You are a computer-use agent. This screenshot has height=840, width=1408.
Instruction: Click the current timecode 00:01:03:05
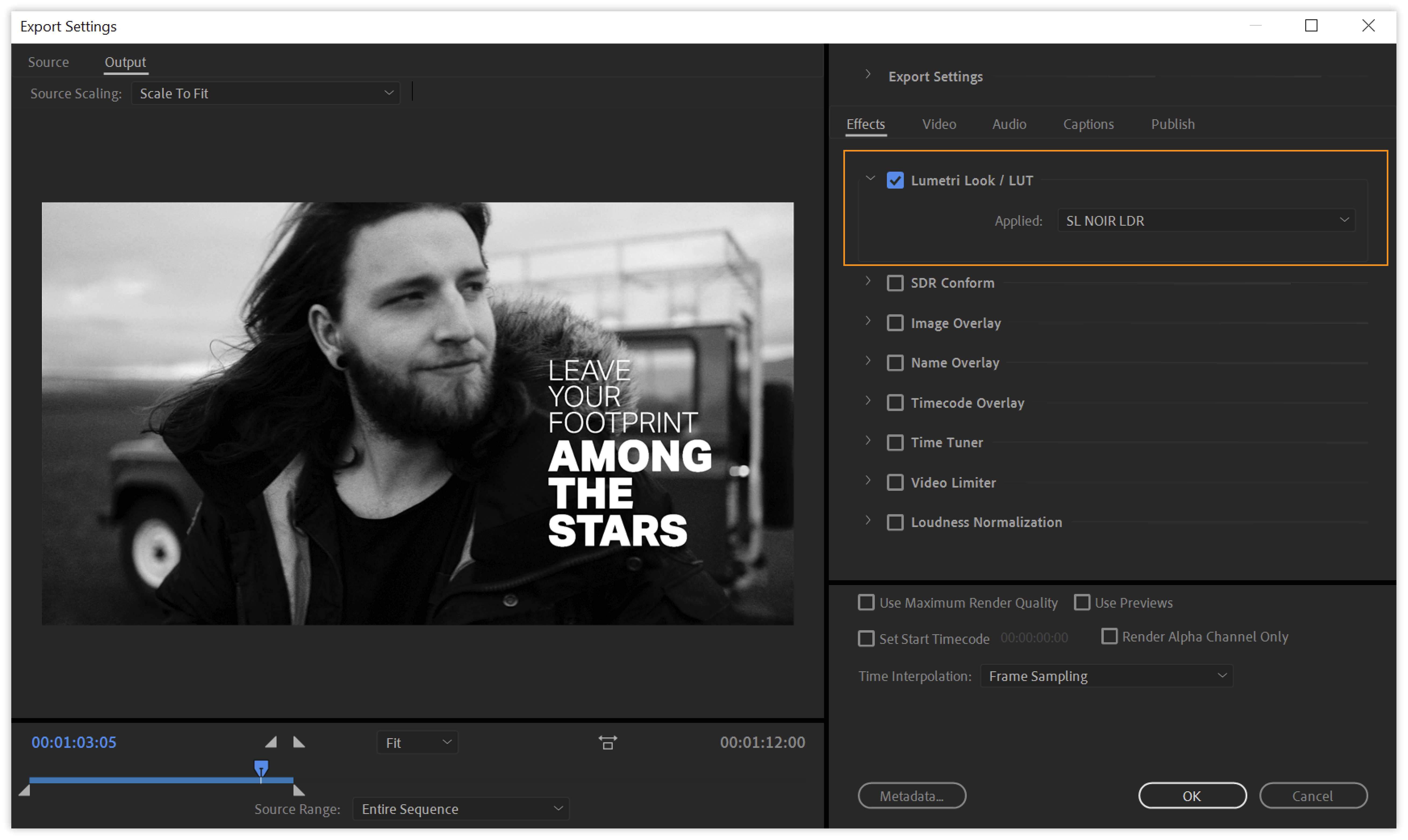pyautogui.click(x=74, y=742)
